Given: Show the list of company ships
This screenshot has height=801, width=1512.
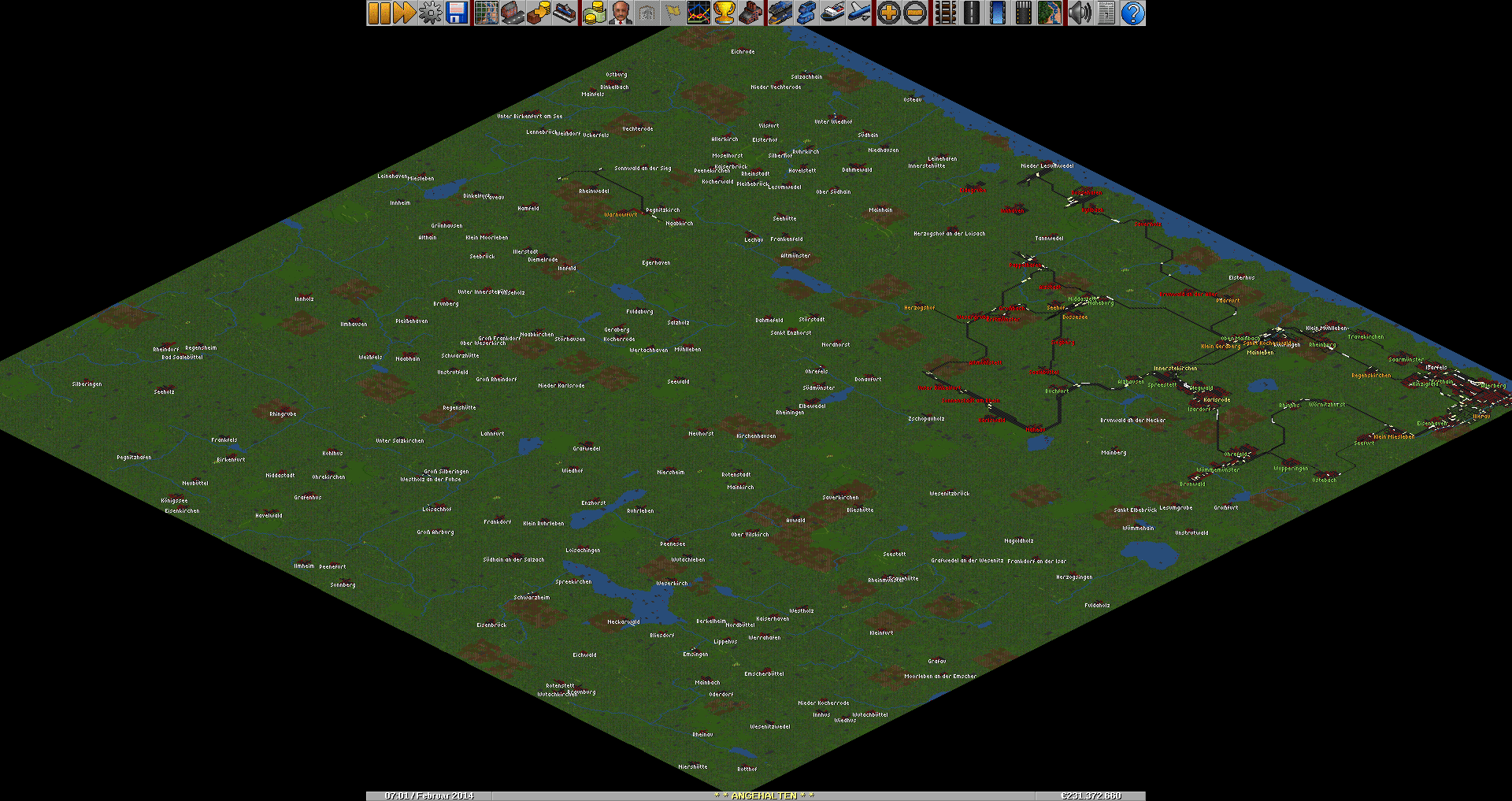Looking at the screenshot, I should pyautogui.click(x=832, y=13).
